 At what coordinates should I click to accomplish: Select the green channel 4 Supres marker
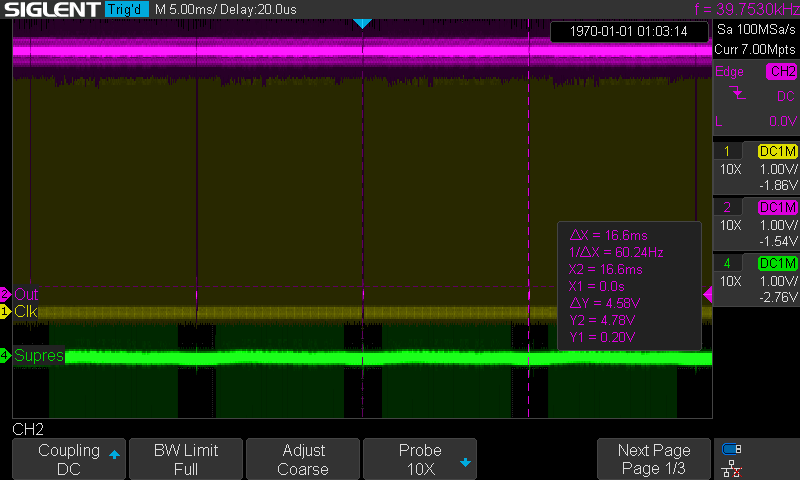tap(33, 356)
